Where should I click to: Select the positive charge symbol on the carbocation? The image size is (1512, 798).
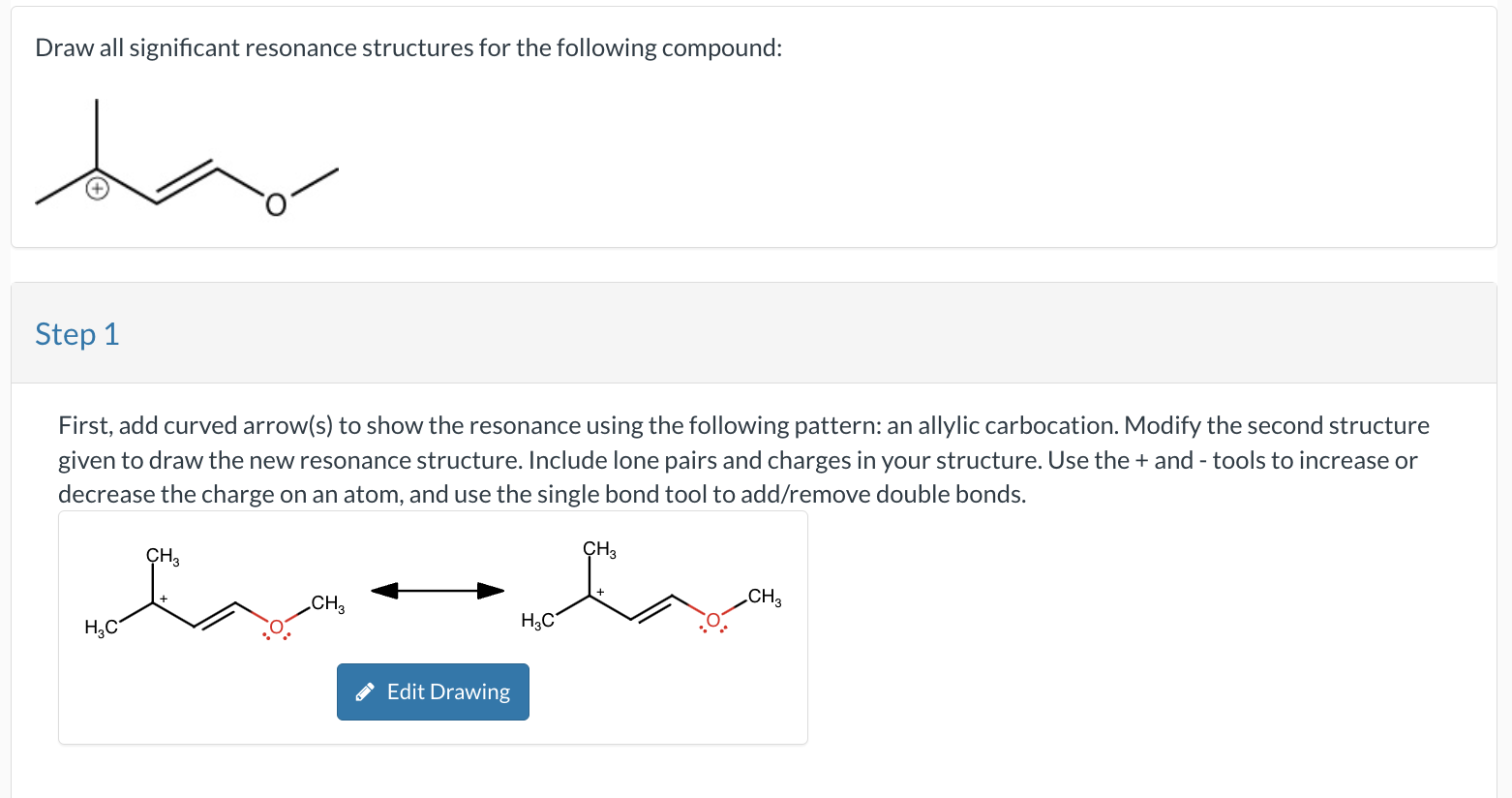click(165, 598)
